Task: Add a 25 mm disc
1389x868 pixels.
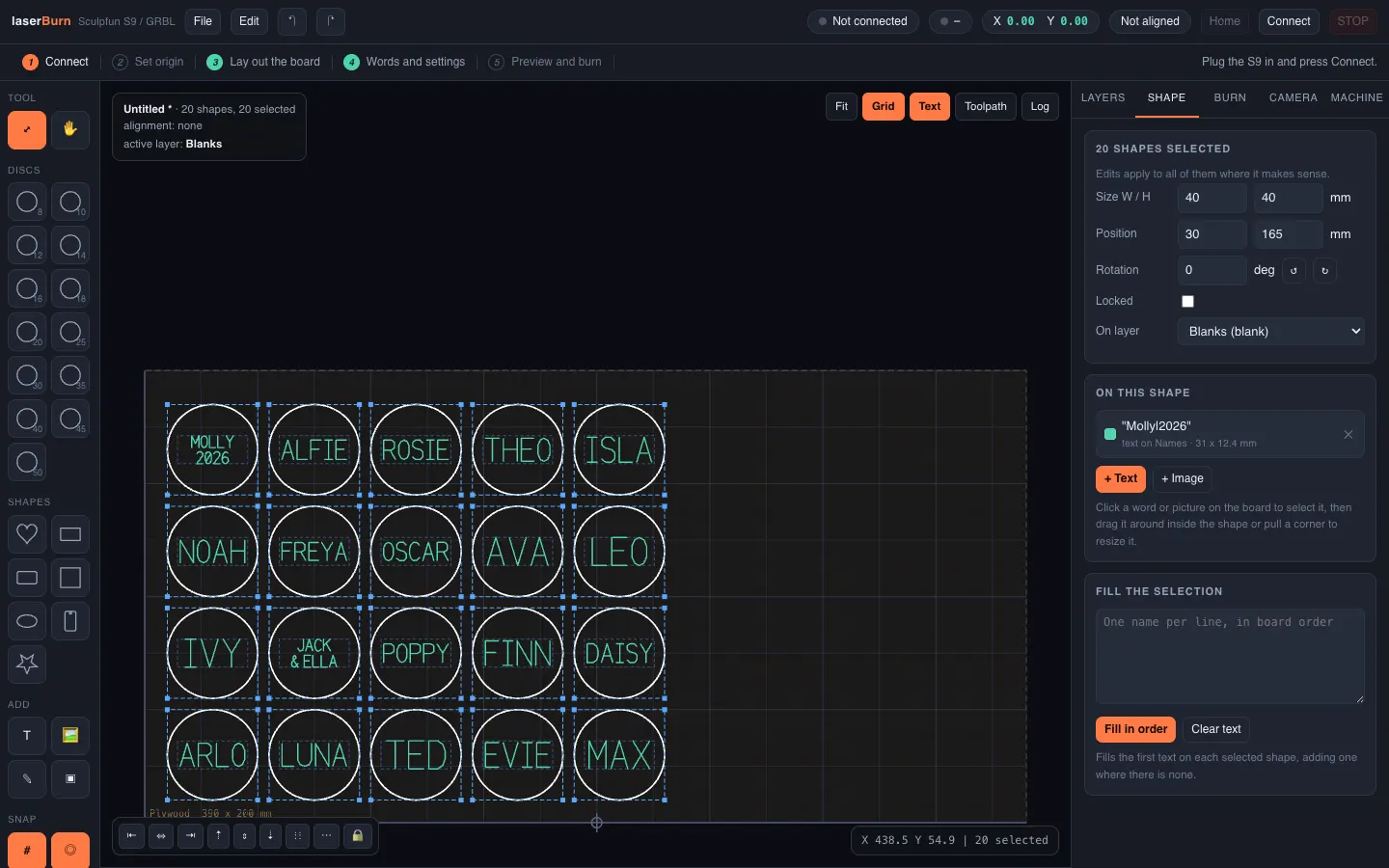Action: [70, 333]
